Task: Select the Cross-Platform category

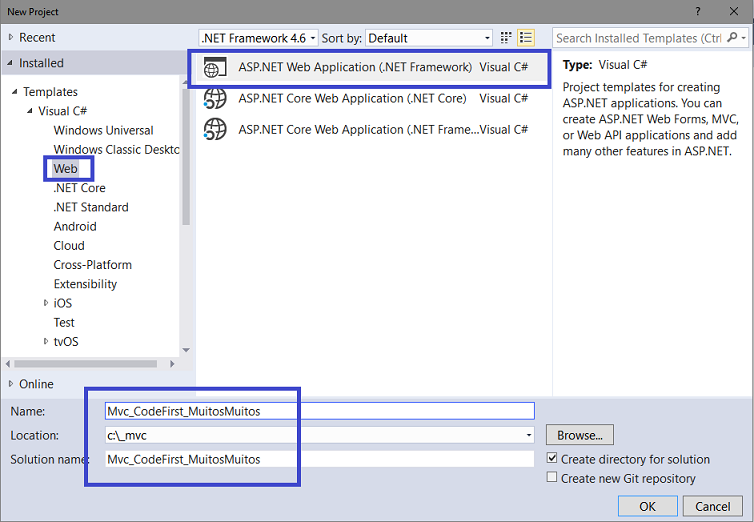Action: click(93, 265)
